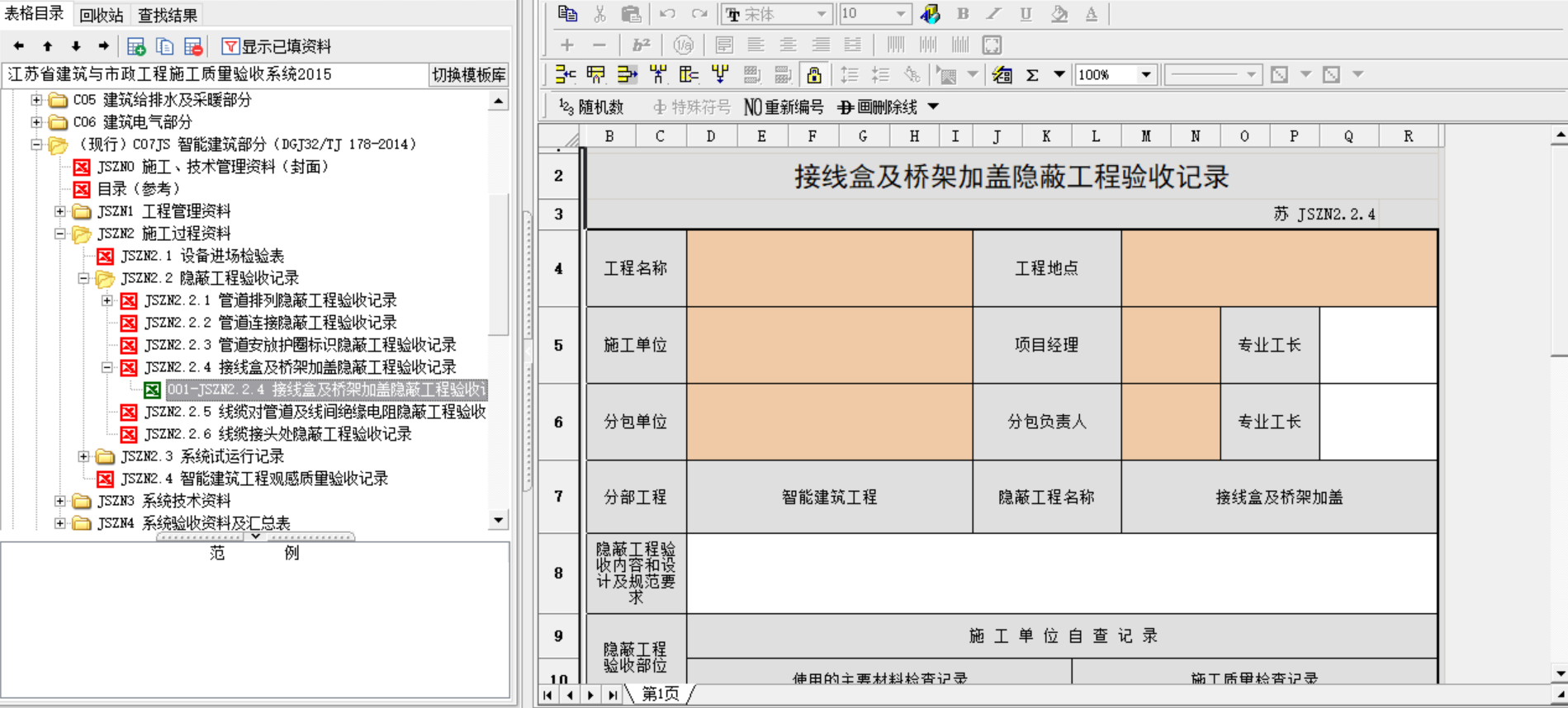1568x708 pixels.
Task: Click the left arrow move icon in the tree toolbar
Action: 19,47
